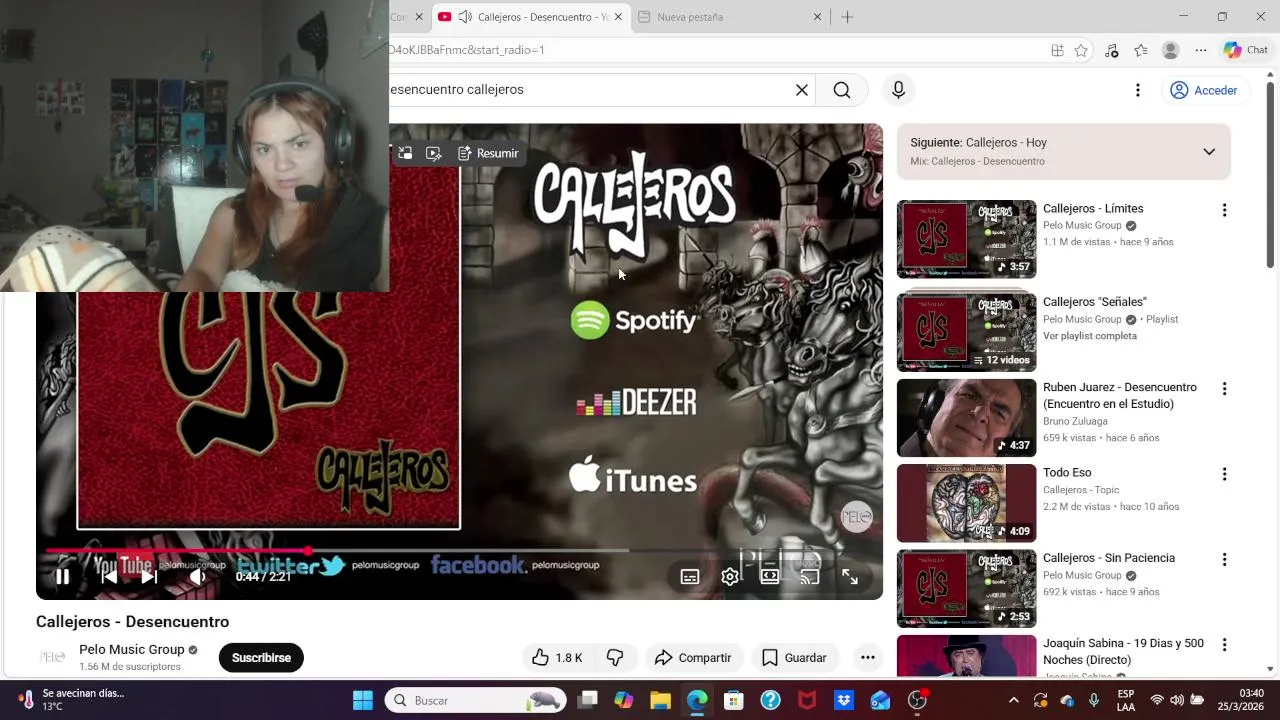1280x720 pixels.
Task: Open options for Joaquín Sabina video
Action: tap(1224, 645)
